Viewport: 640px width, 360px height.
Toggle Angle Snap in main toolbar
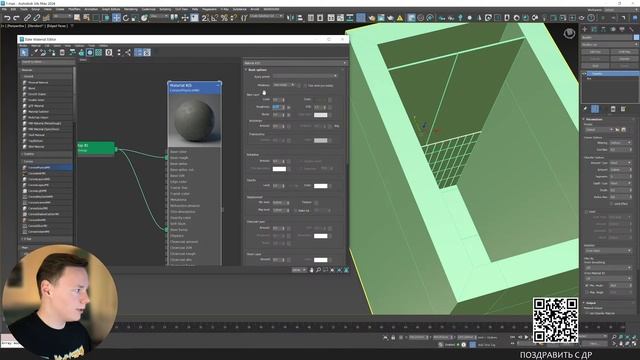[x=215, y=18]
